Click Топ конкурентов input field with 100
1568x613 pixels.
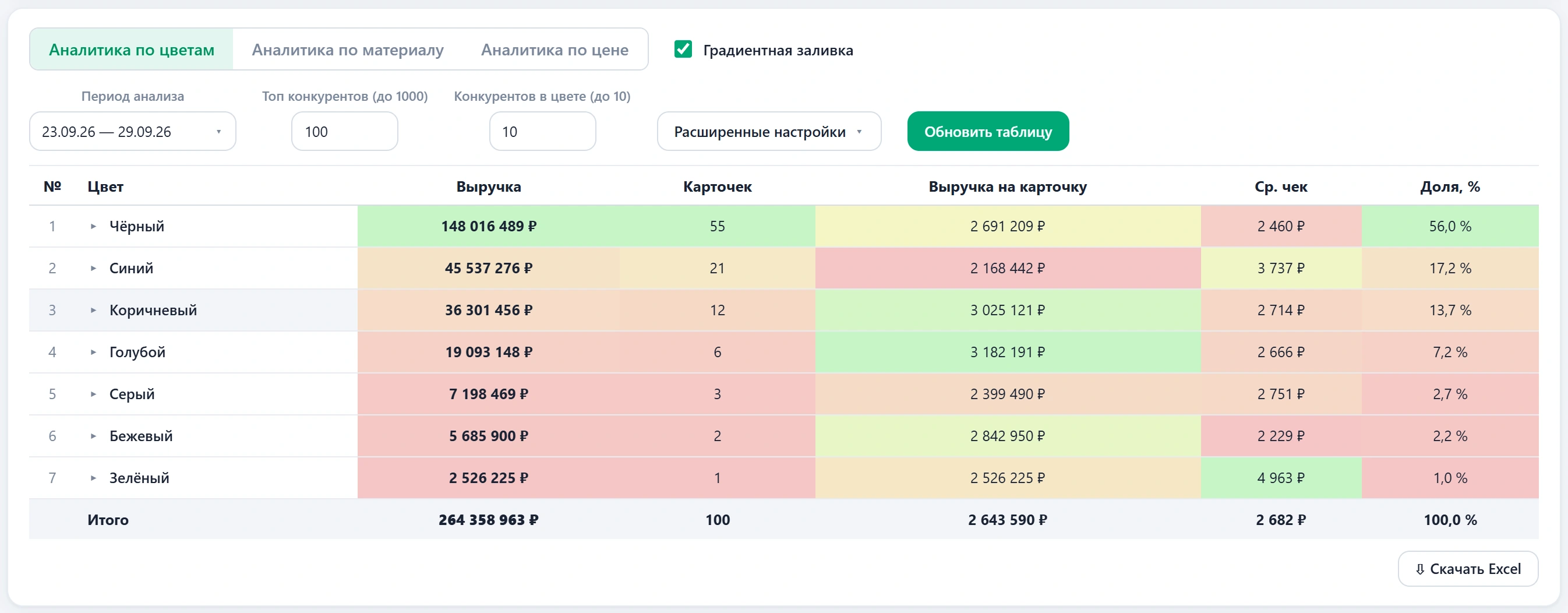tap(344, 132)
